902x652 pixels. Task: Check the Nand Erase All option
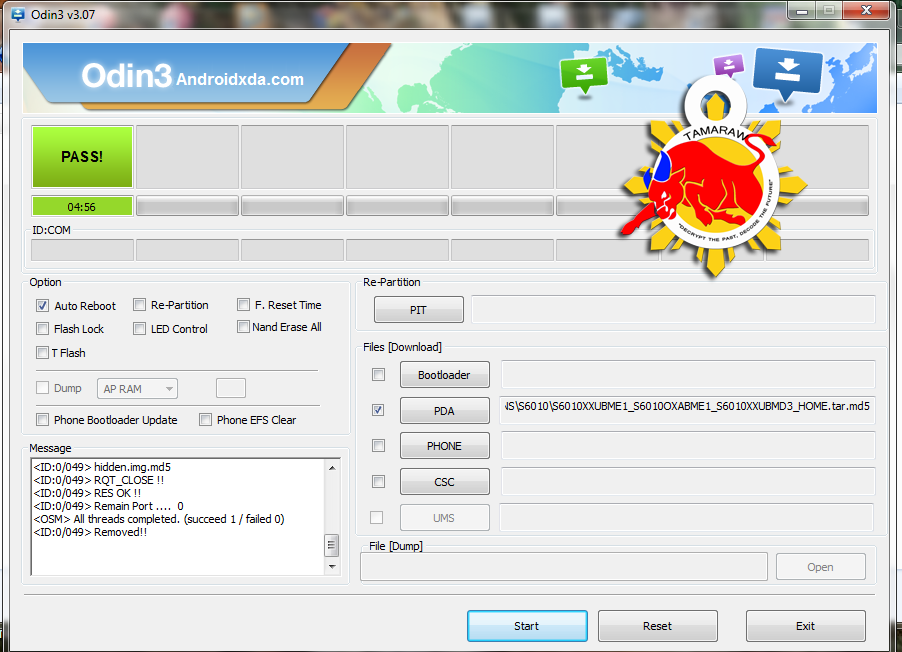click(x=243, y=327)
